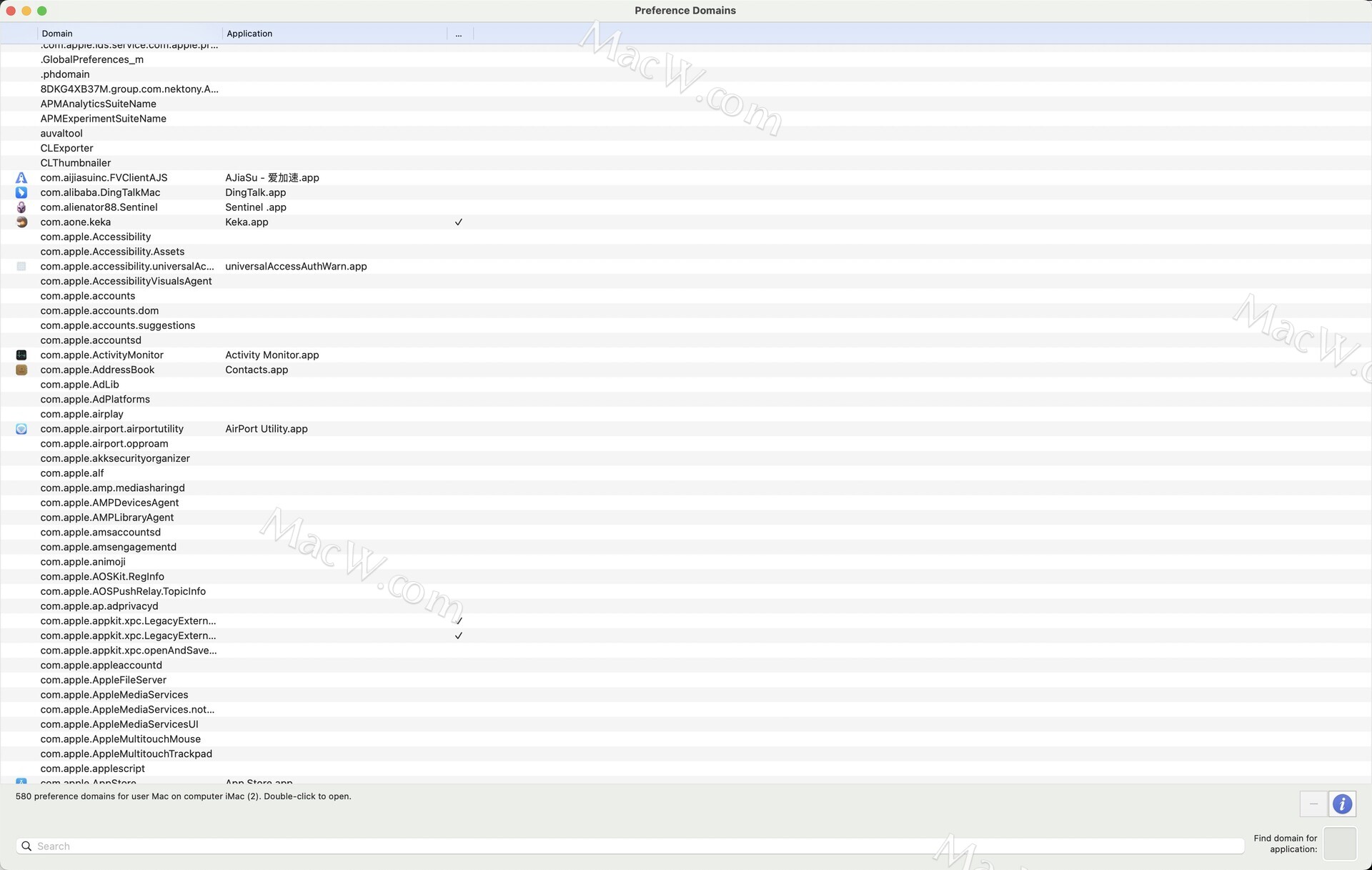
Task: Click the minus remove button
Action: tap(1313, 804)
